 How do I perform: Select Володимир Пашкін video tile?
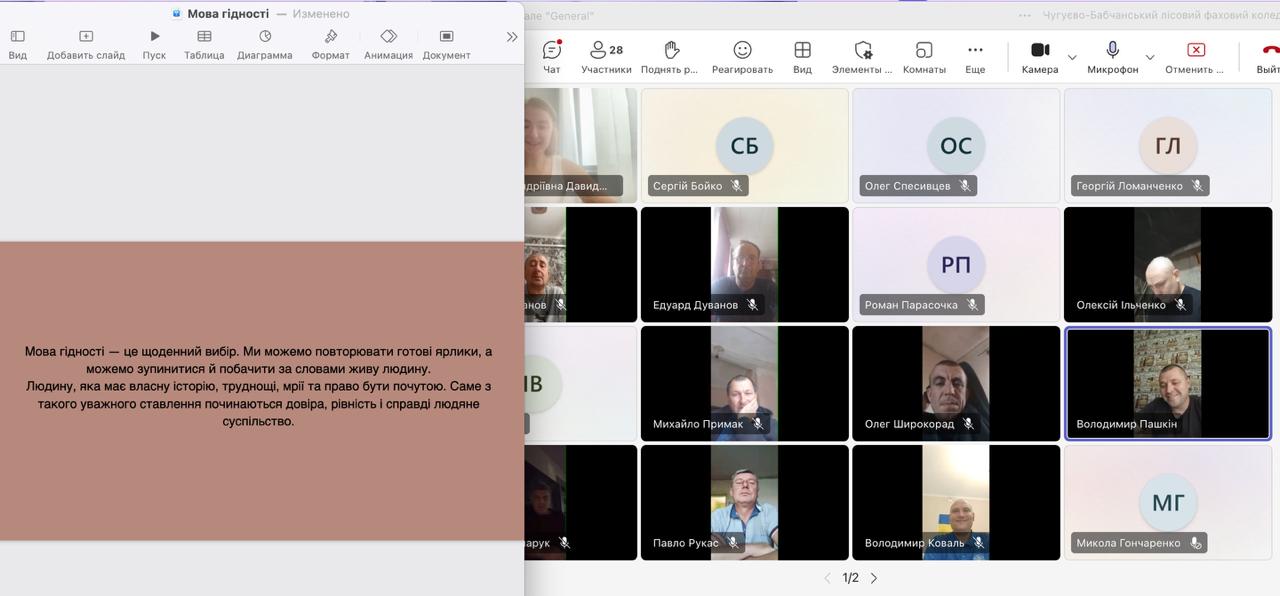pyautogui.click(x=1168, y=384)
